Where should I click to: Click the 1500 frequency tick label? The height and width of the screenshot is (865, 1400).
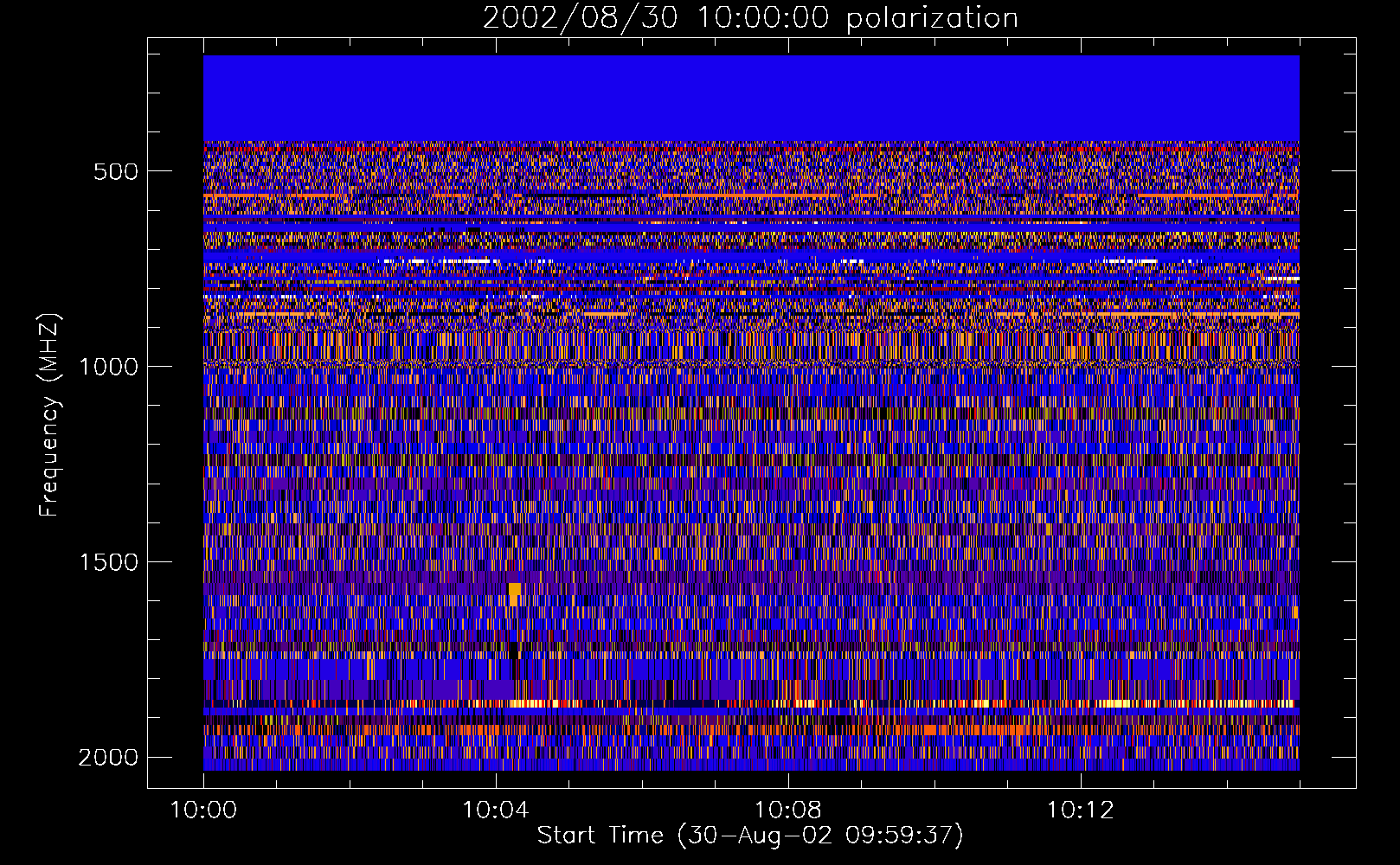(x=108, y=562)
